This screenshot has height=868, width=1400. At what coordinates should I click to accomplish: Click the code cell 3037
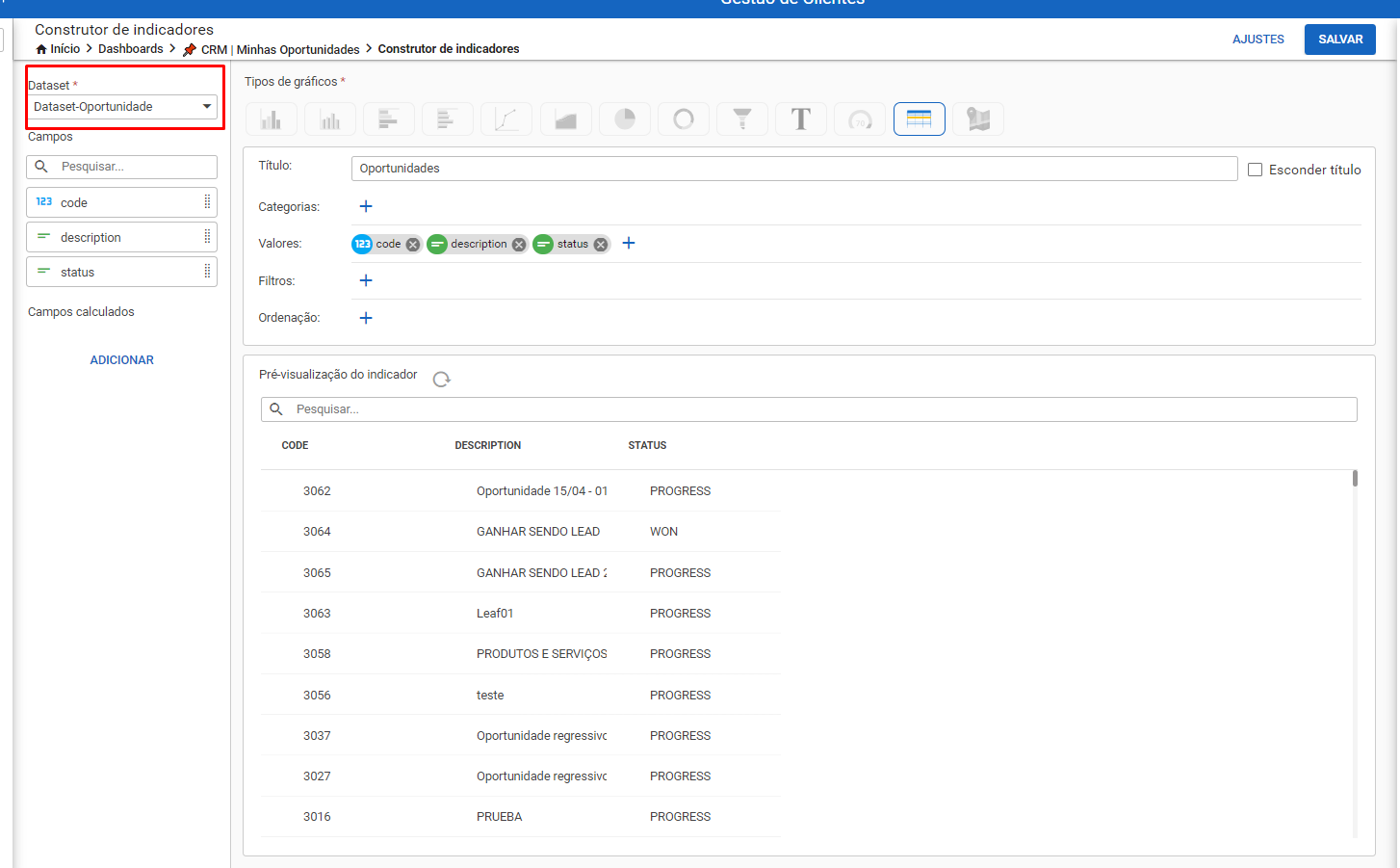tap(317, 736)
